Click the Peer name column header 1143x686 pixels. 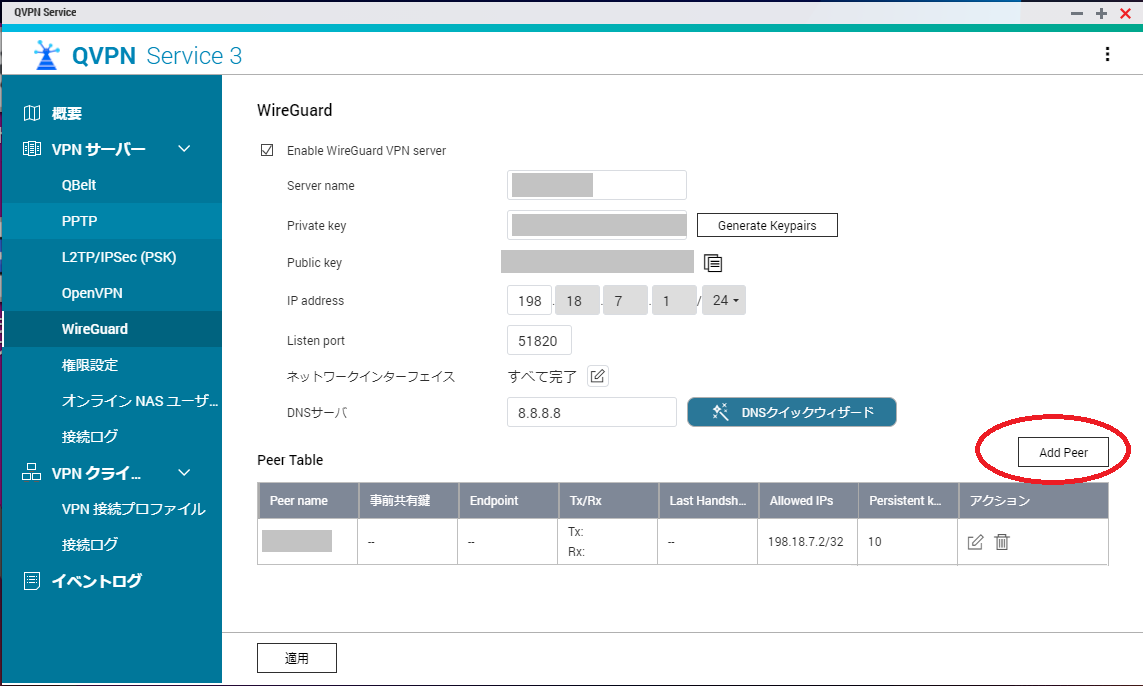[308, 500]
